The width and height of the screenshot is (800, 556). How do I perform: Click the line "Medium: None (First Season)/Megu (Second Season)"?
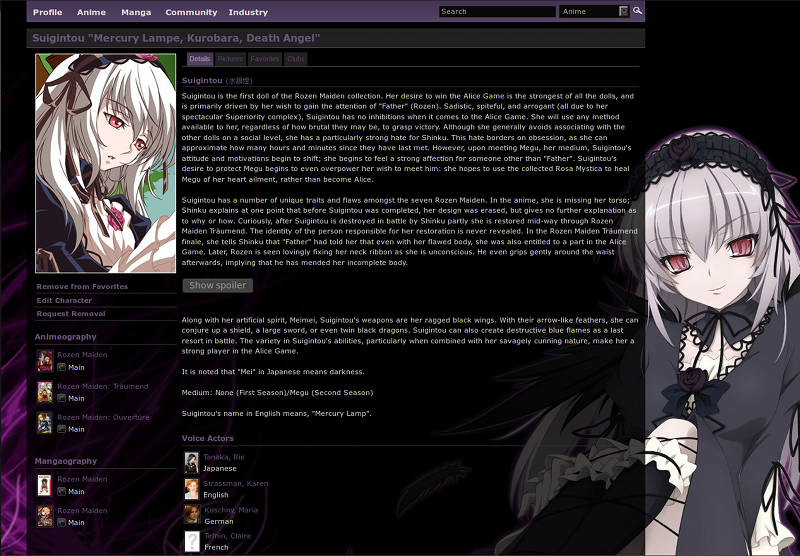pyautogui.click(x=278, y=392)
